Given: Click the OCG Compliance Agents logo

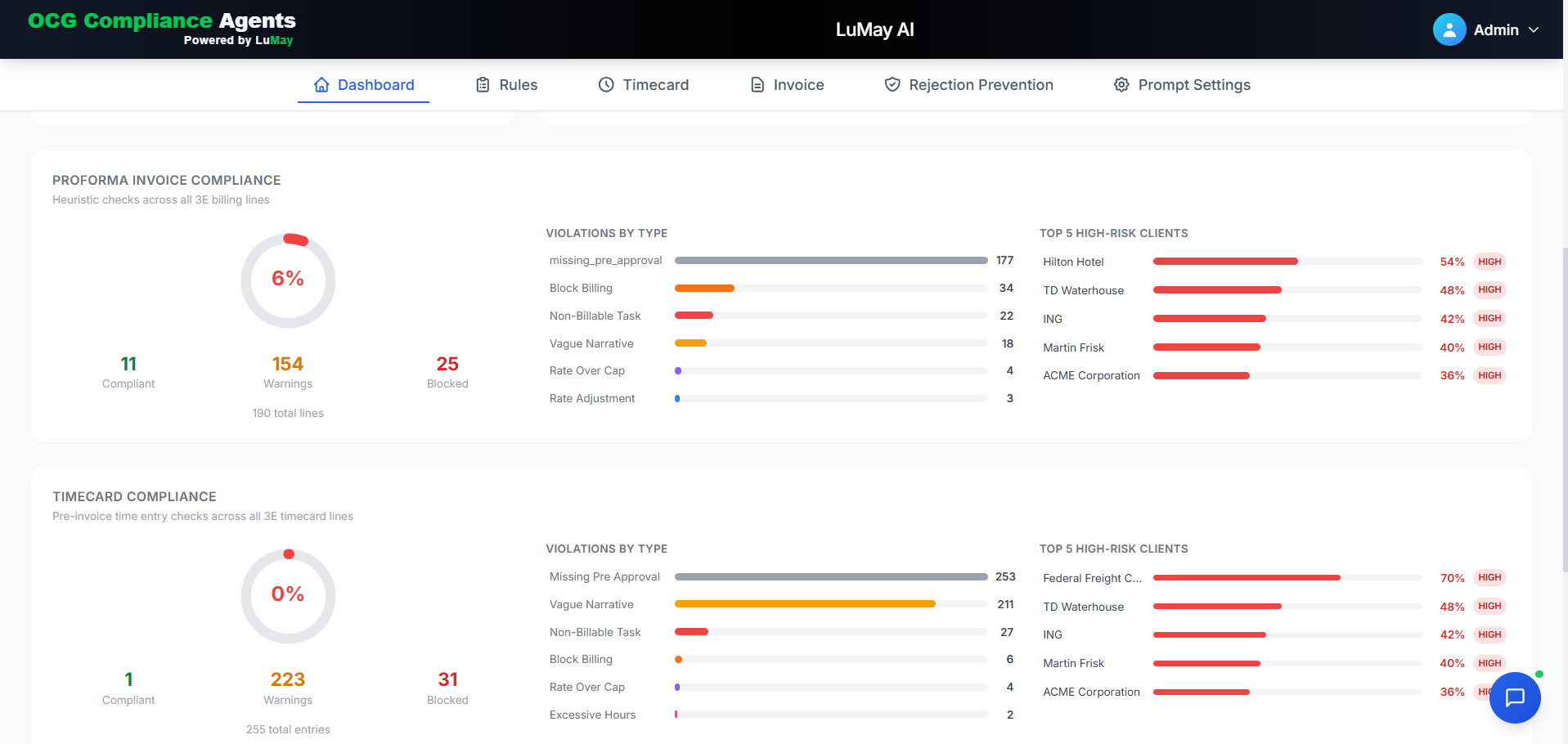Looking at the screenshot, I should (x=162, y=29).
